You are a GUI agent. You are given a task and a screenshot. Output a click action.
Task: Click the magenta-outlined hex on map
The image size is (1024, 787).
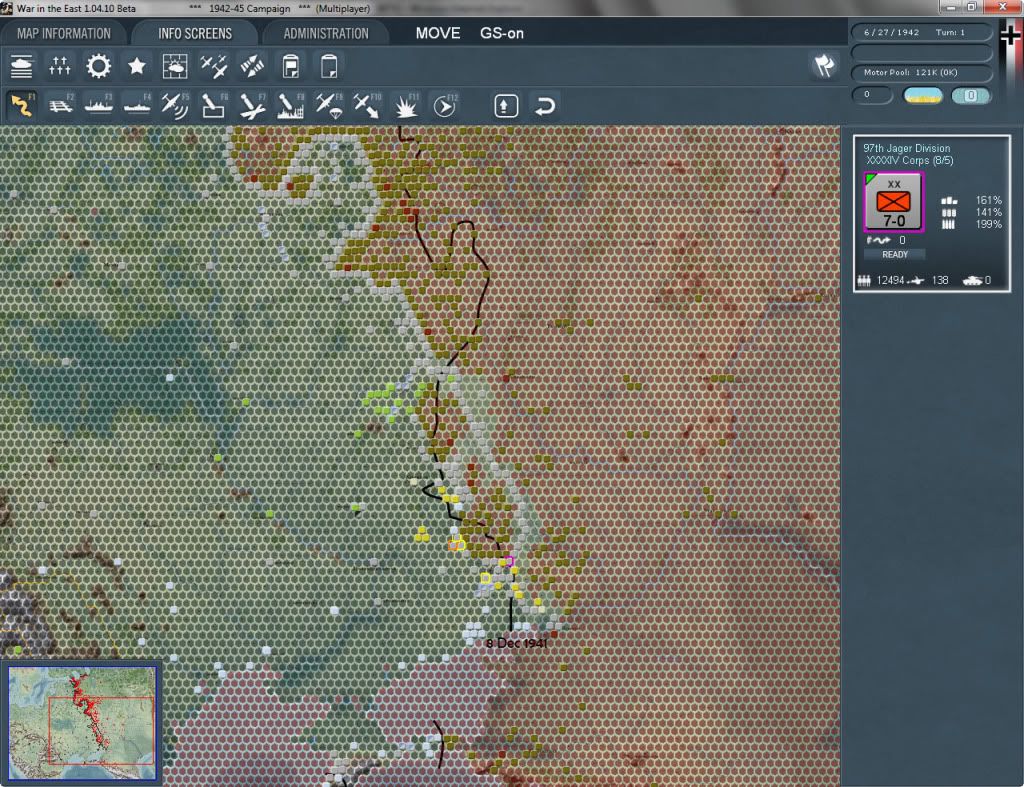pyautogui.click(x=509, y=562)
